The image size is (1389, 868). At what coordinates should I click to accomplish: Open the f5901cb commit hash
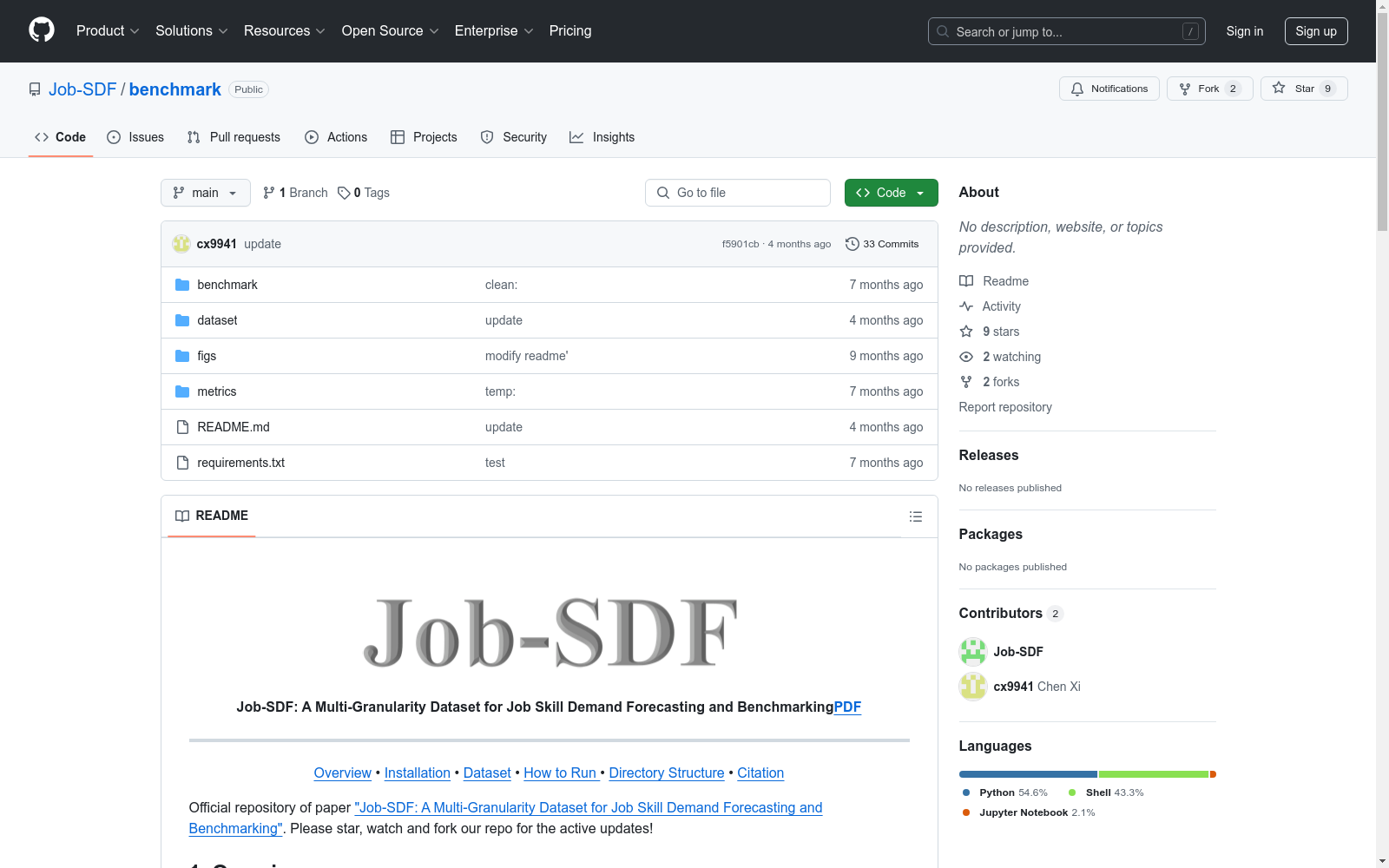(741, 244)
